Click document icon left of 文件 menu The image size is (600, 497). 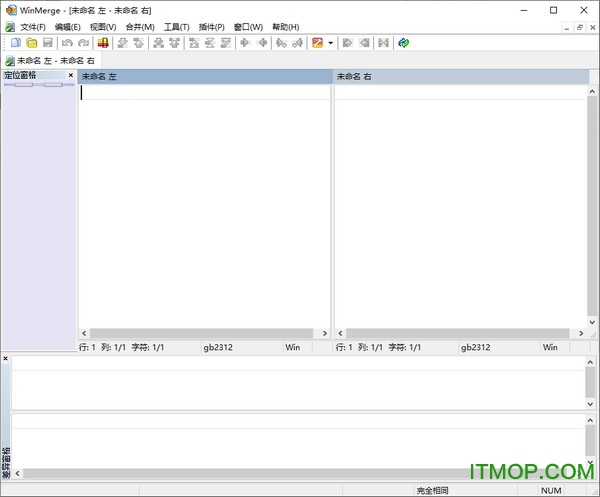click(x=10, y=27)
